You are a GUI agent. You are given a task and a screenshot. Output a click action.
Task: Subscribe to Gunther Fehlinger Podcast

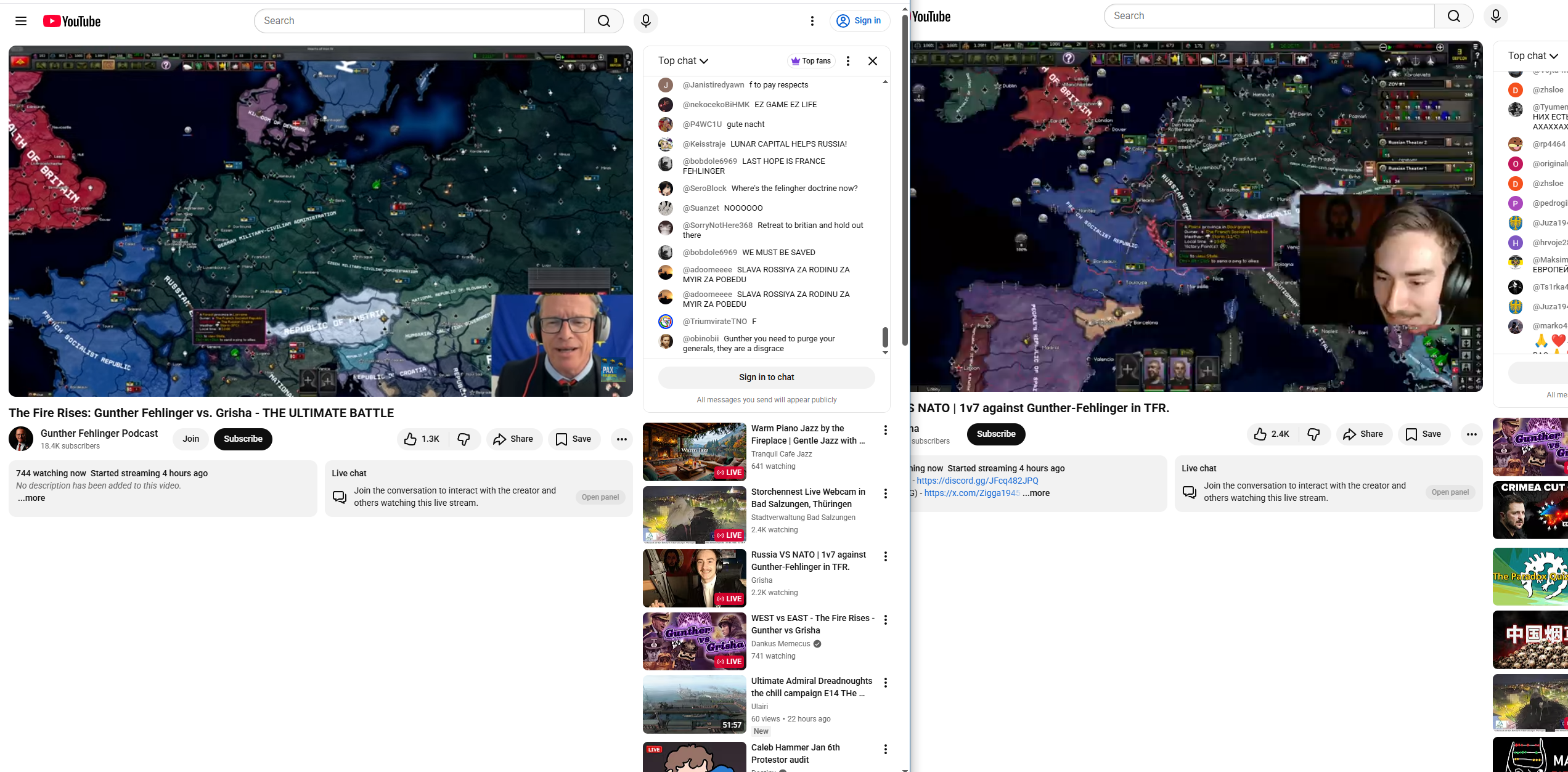[x=243, y=439]
